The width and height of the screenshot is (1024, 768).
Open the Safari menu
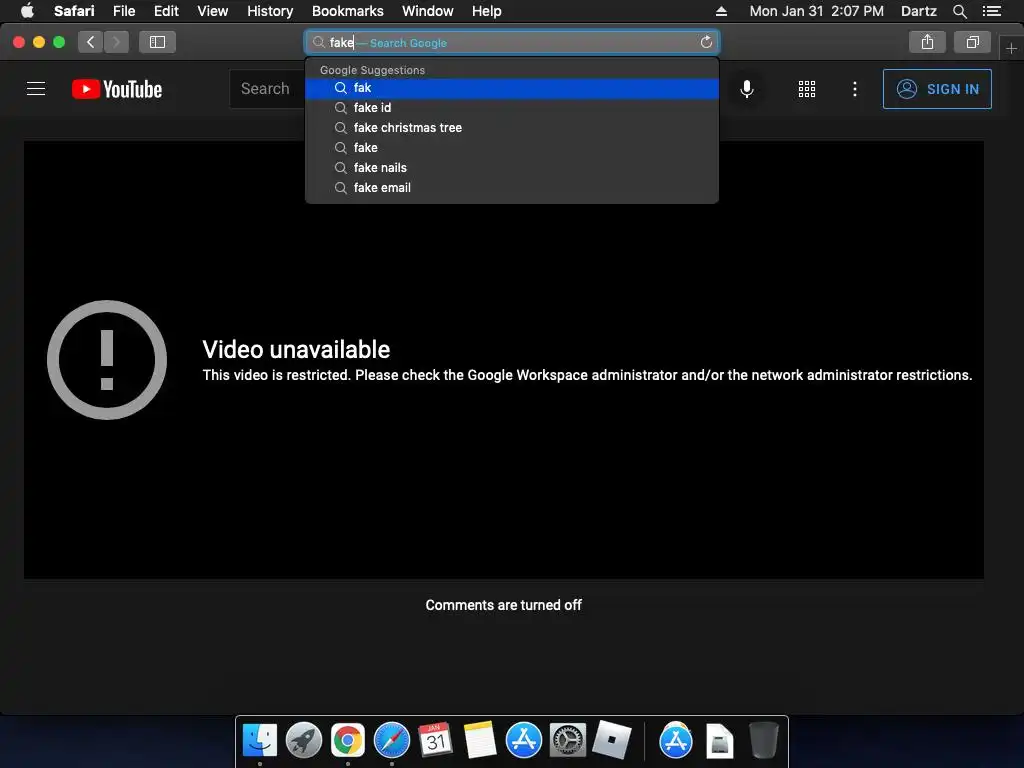pos(74,11)
